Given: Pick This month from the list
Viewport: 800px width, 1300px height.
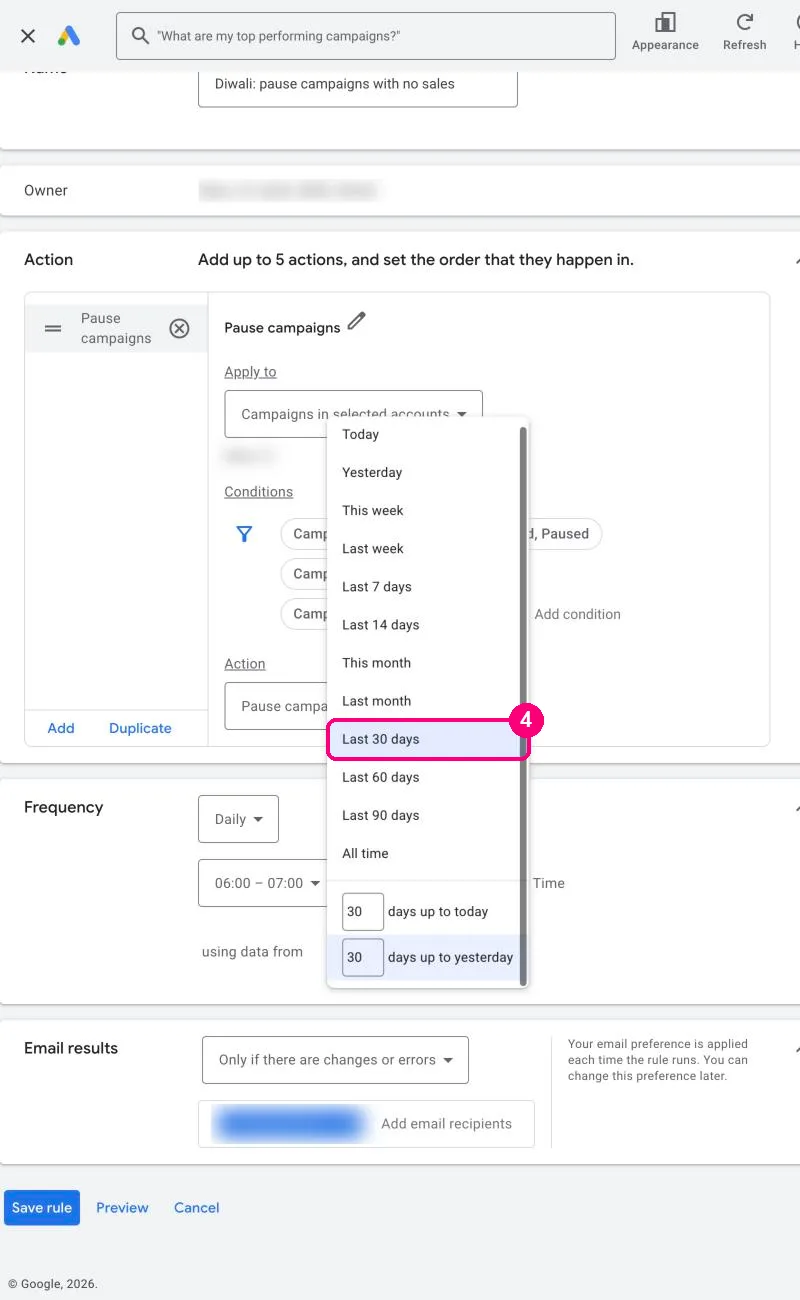Looking at the screenshot, I should tap(423, 663).
